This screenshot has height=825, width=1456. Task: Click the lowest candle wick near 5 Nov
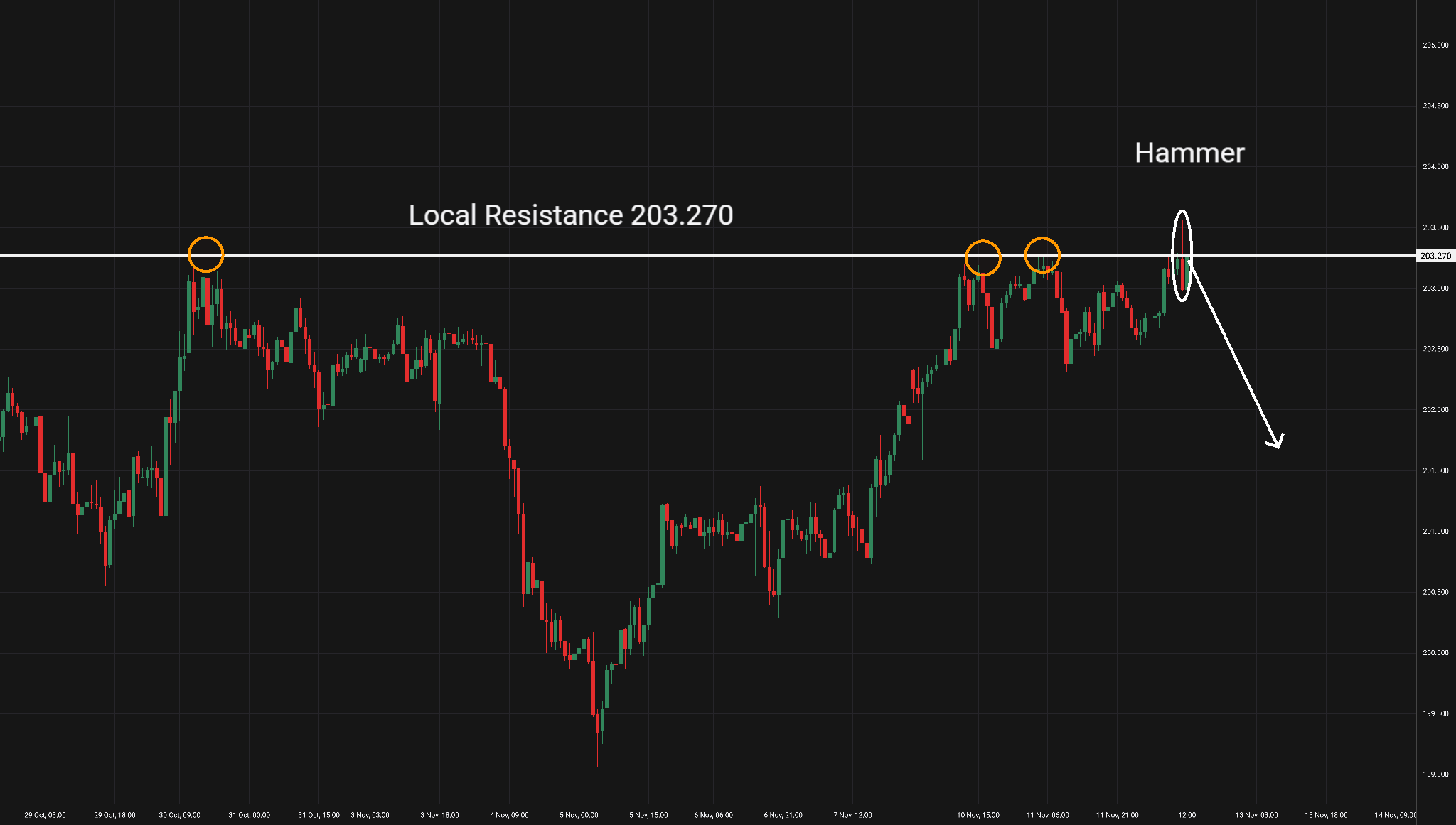(x=597, y=753)
